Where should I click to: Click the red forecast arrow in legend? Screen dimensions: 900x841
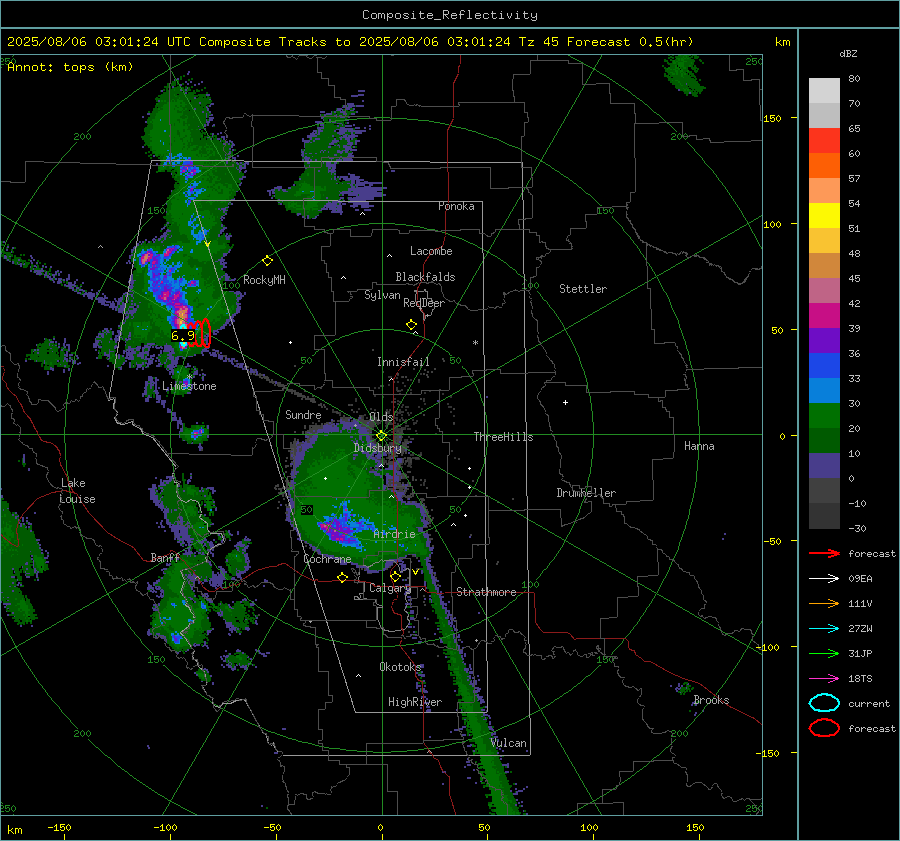pos(824,553)
